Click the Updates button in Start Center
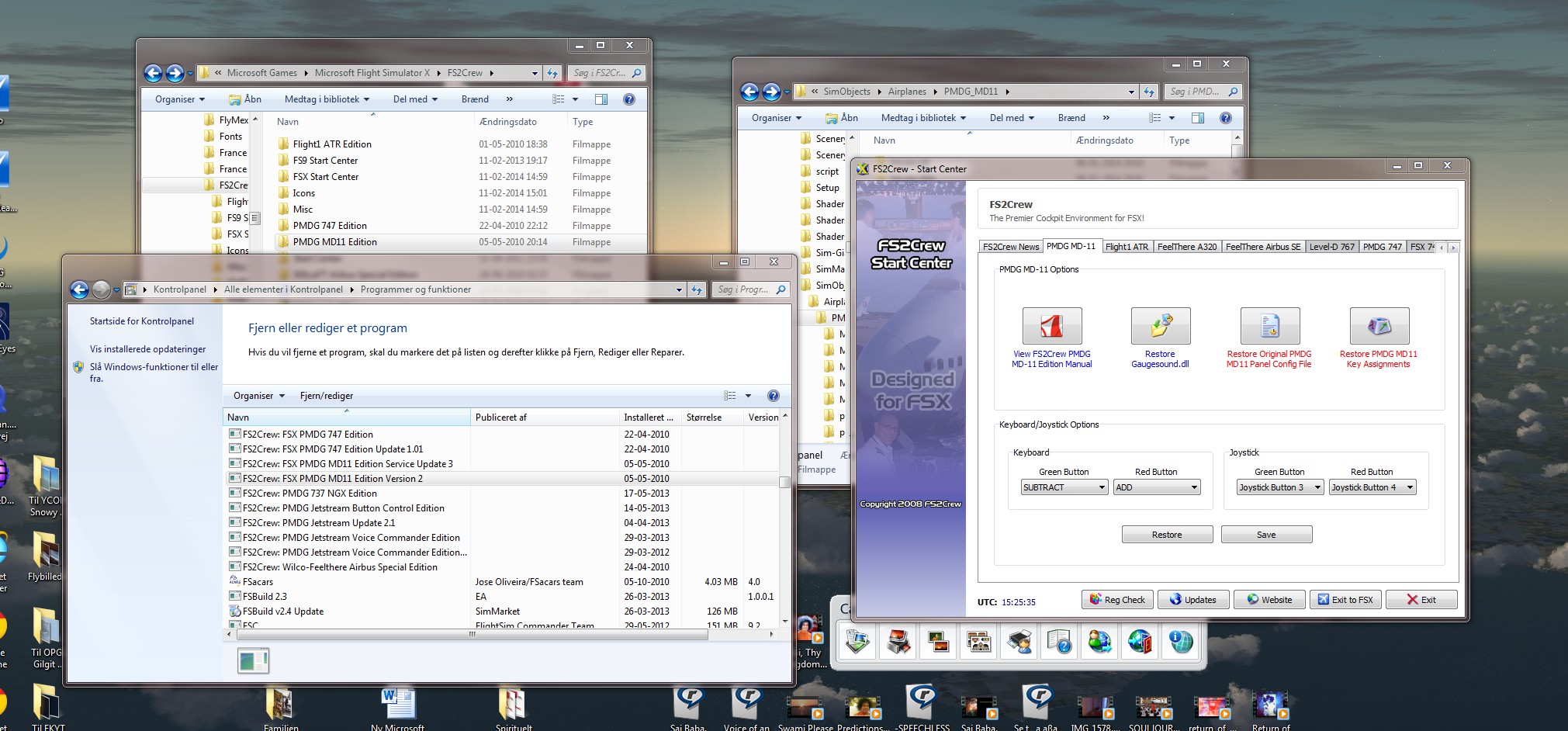1568x731 pixels. 1193,600
